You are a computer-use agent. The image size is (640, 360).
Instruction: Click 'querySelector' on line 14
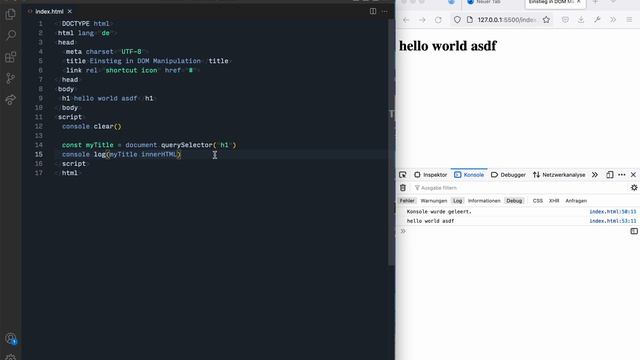[x=187, y=145]
